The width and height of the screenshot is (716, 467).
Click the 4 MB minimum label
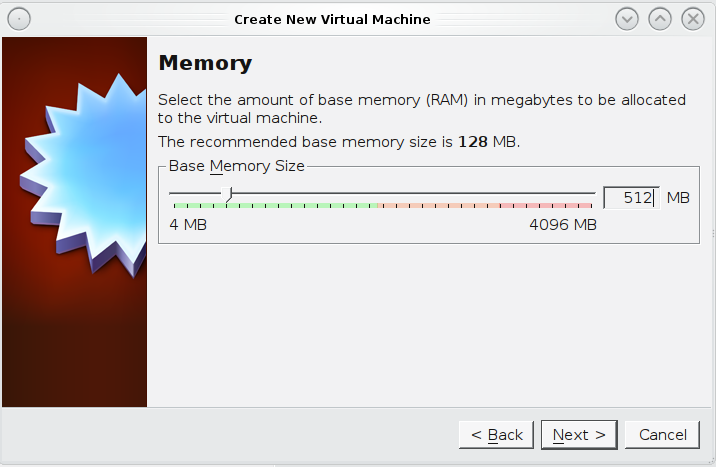[188, 225]
